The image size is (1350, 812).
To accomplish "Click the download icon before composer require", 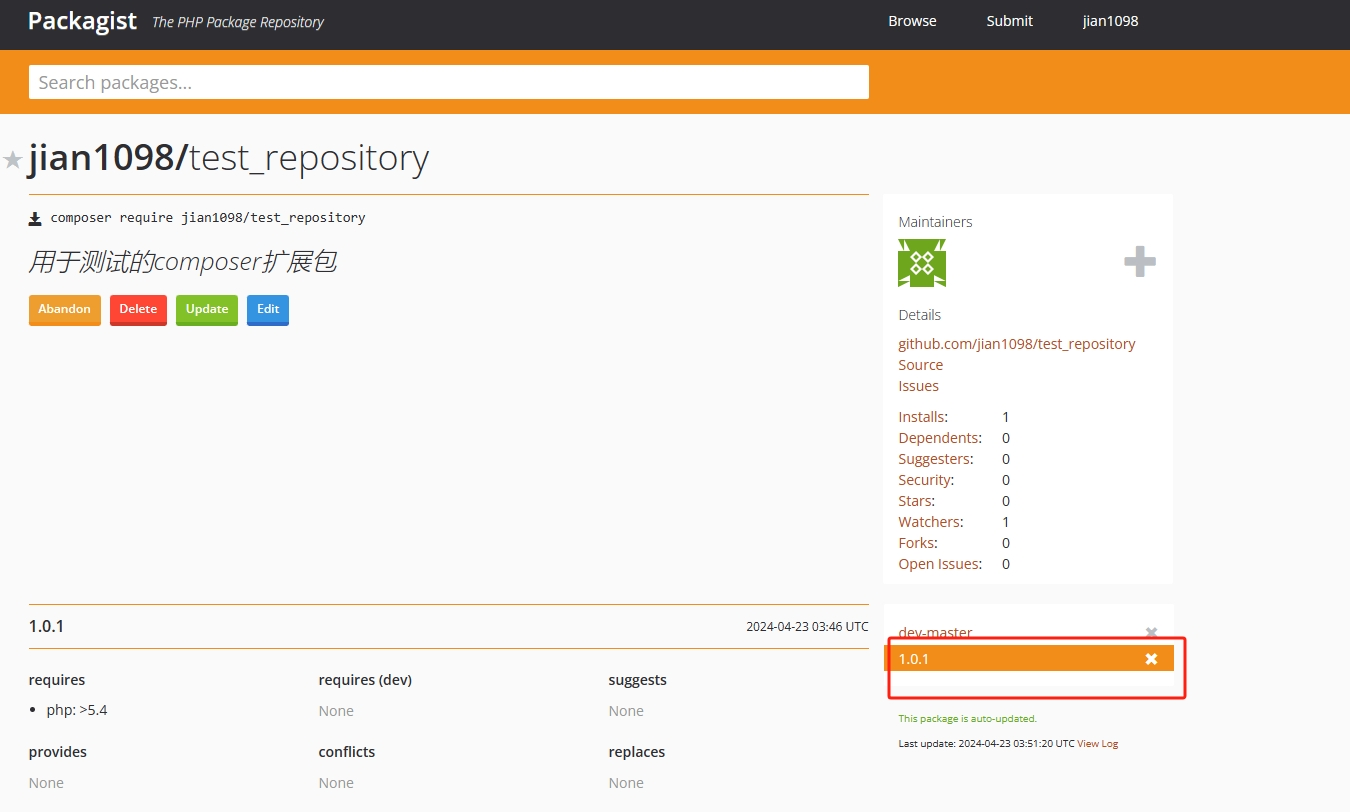I will click(x=35, y=218).
